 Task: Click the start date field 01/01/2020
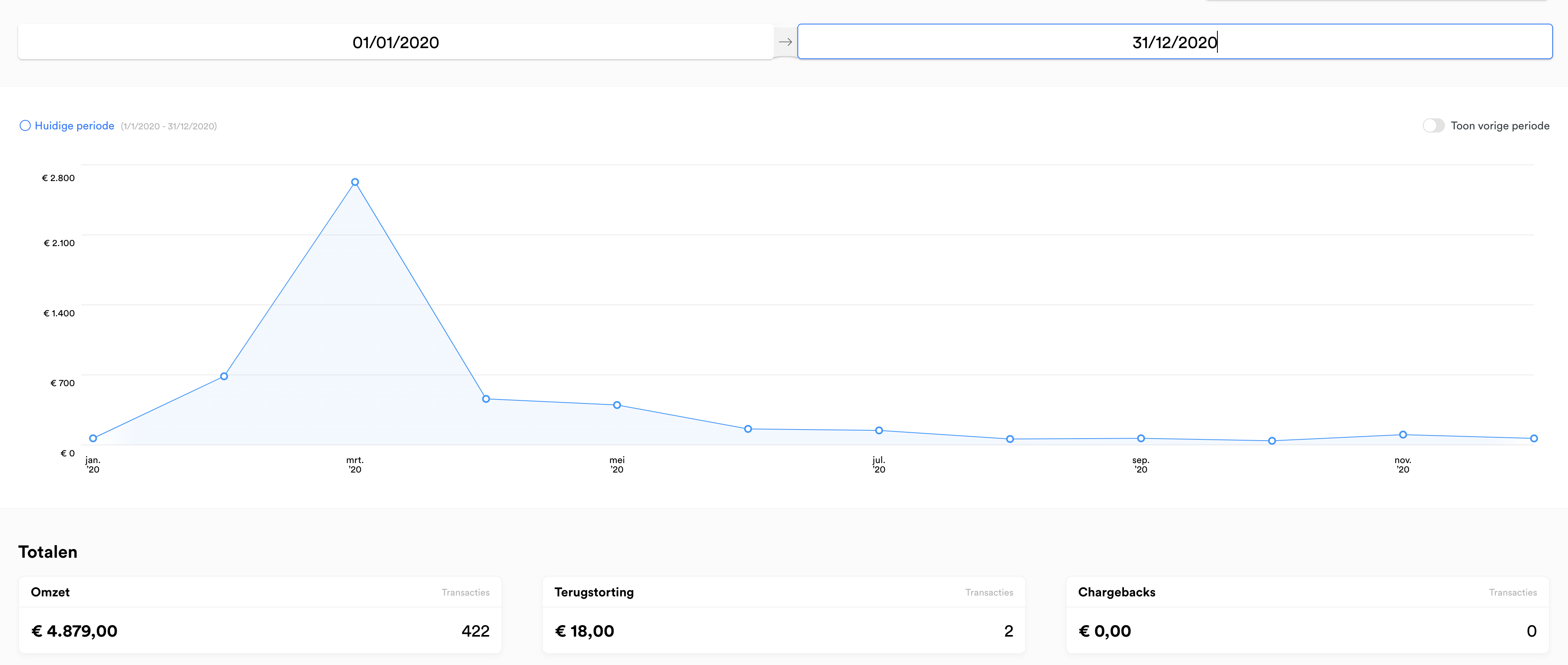pyautogui.click(x=396, y=42)
